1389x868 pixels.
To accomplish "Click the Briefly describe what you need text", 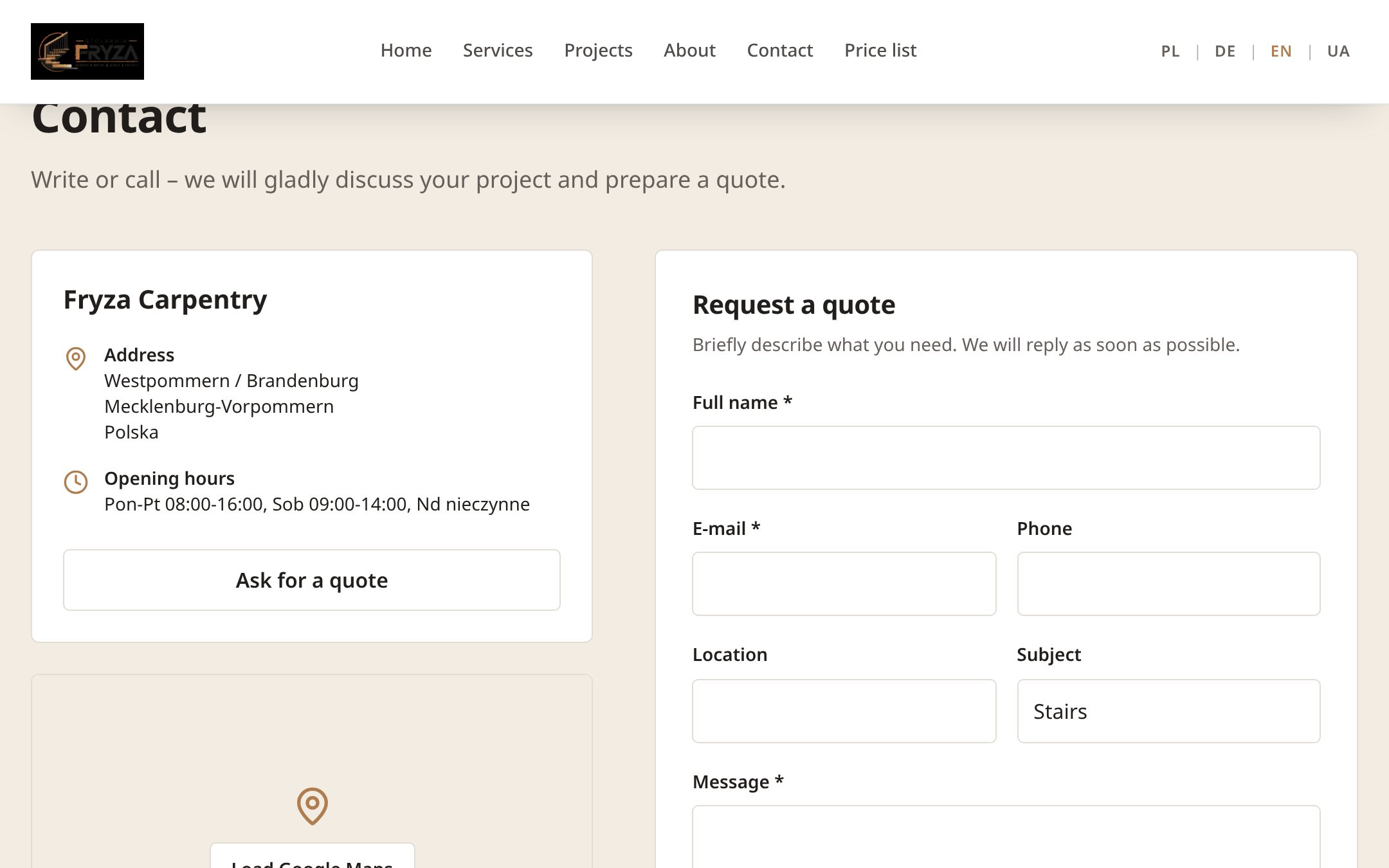I will (966, 345).
